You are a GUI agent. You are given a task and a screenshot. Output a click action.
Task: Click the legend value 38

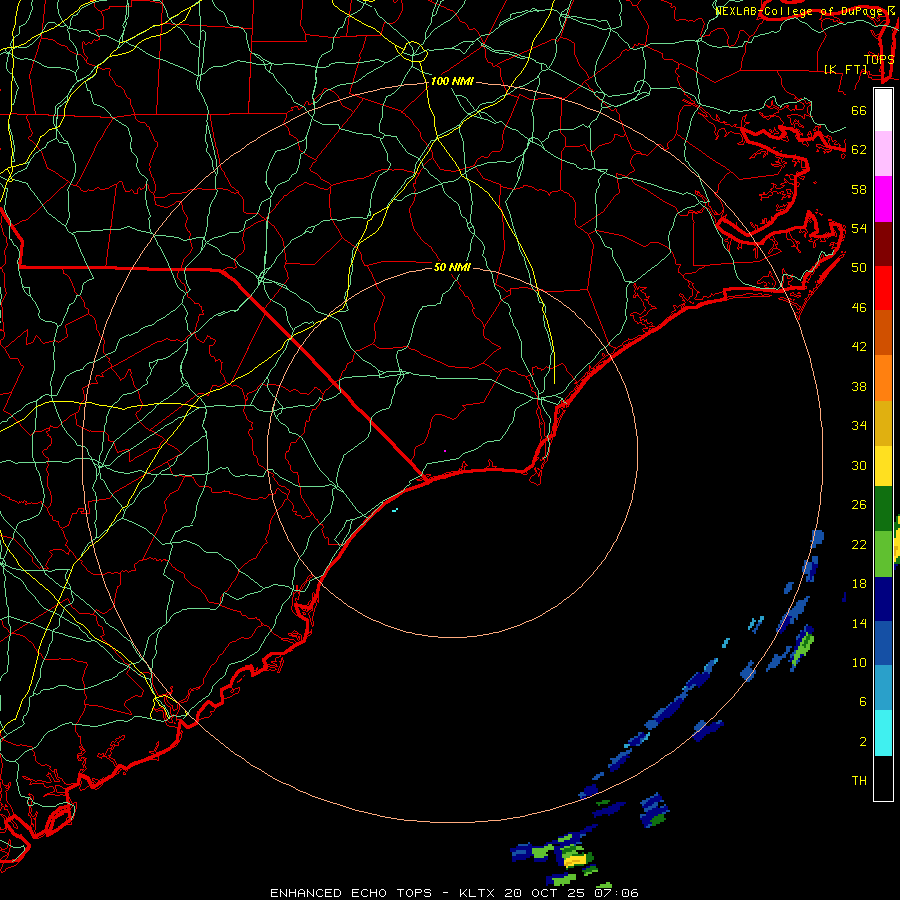tap(859, 387)
